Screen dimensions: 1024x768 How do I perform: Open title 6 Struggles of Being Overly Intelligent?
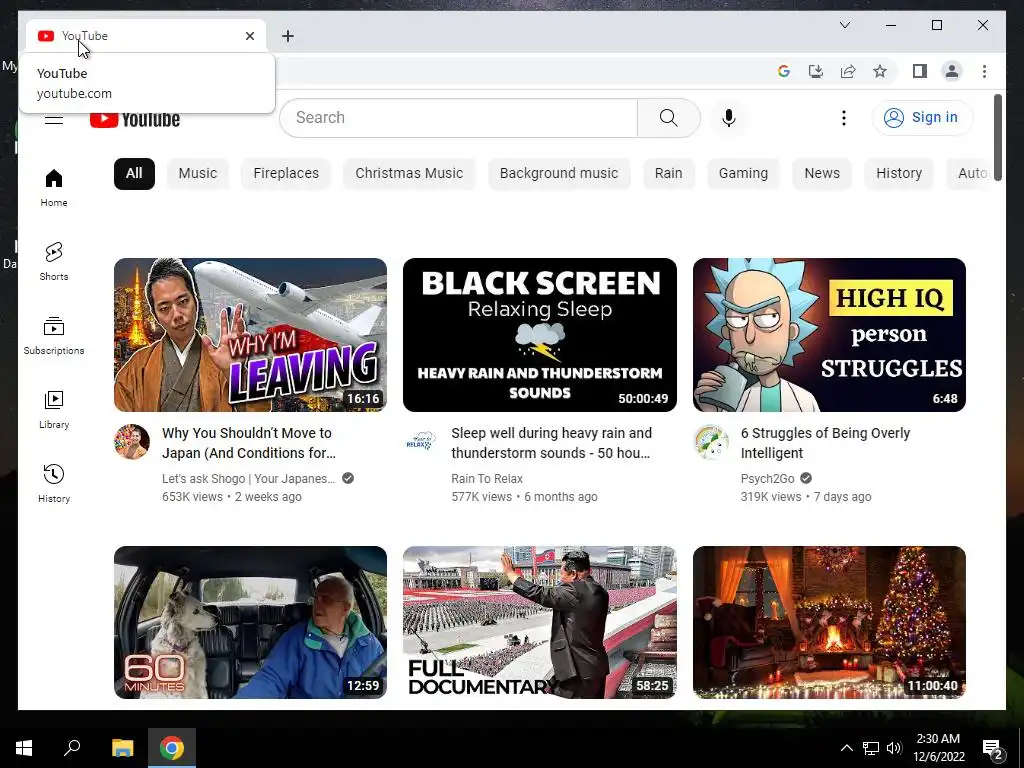pos(825,443)
